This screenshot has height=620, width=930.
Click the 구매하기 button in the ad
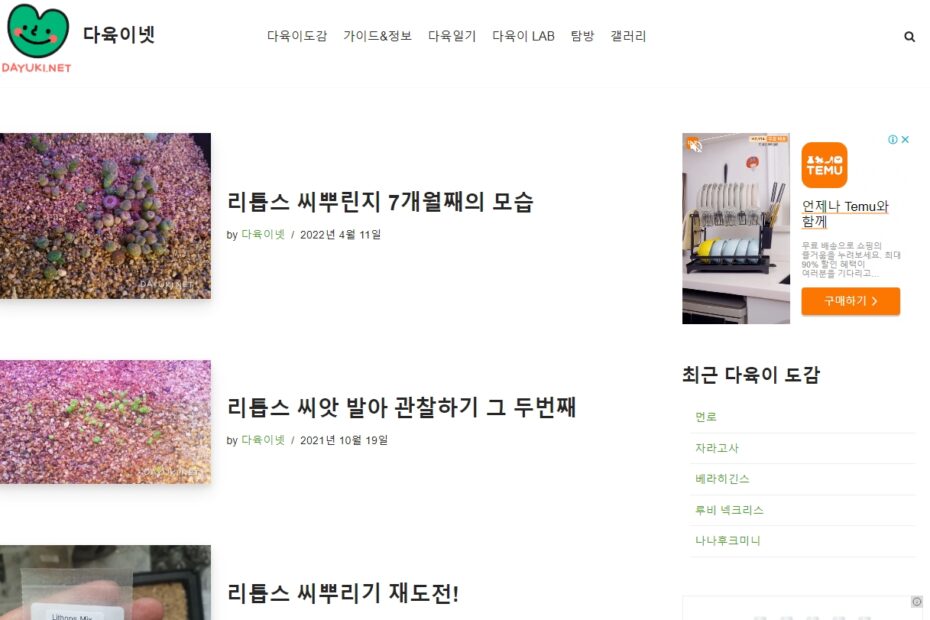pyautogui.click(x=851, y=301)
